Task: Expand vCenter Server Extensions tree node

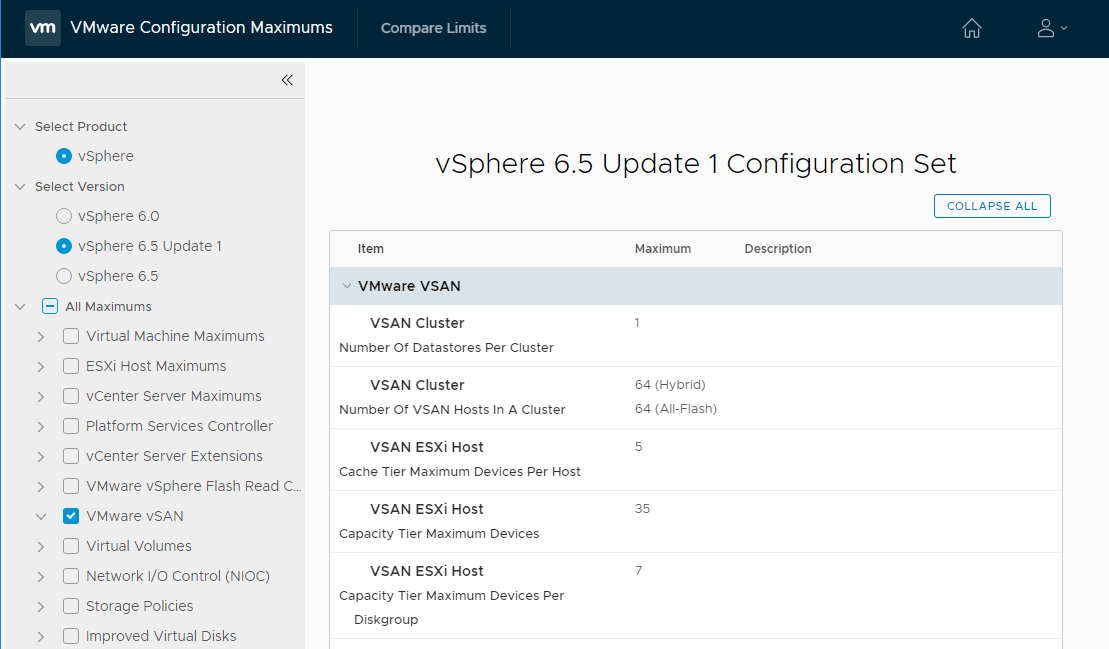Action: coord(41,457)
